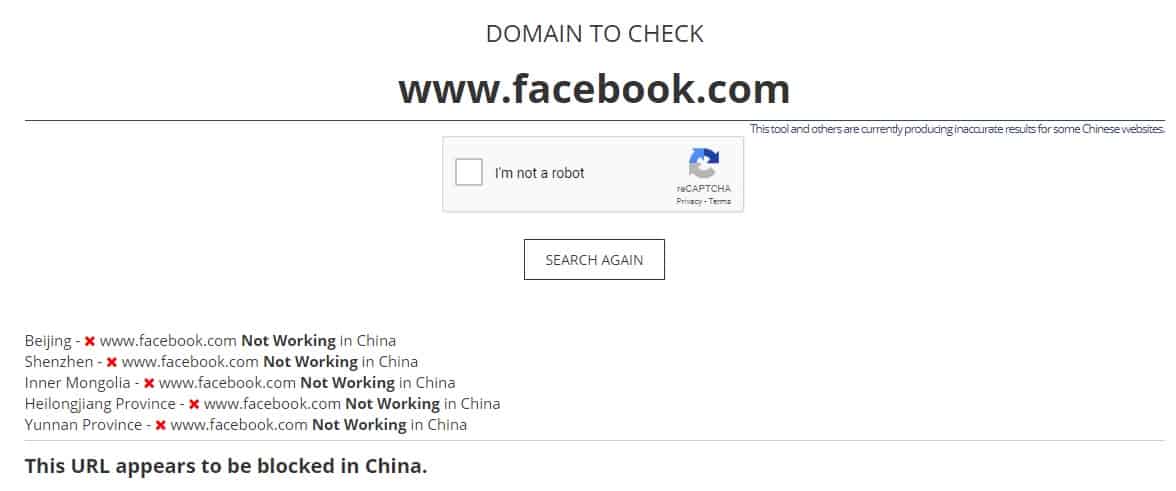
Task: Check the "I'm not a robot" checkbox
Action: pos(469,172)
